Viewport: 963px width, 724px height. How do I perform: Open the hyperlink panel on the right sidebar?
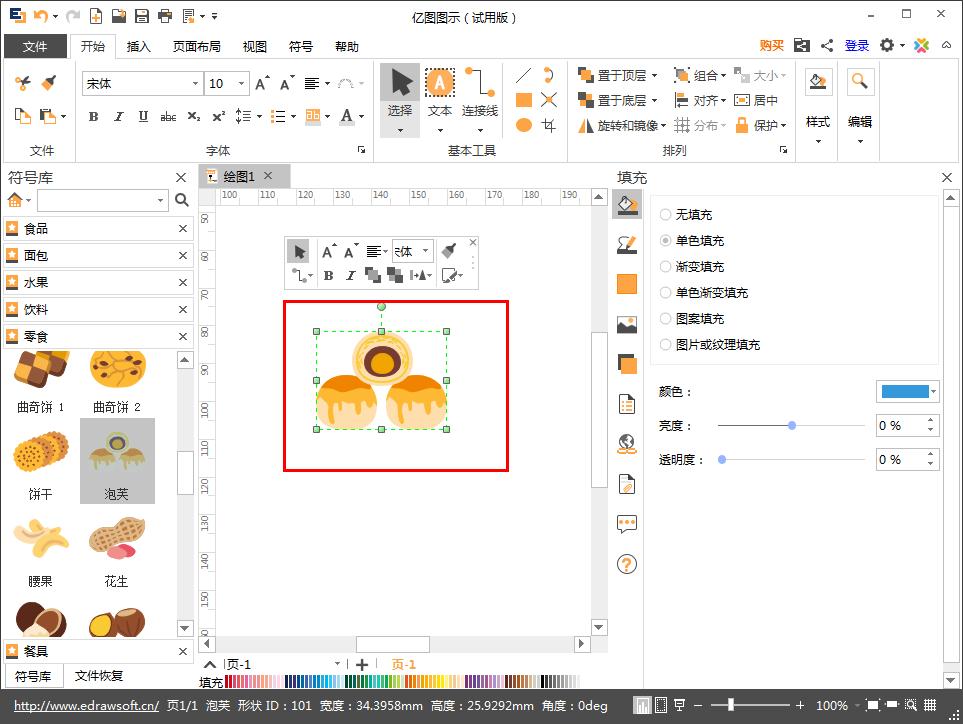click(x=626, y=444)
